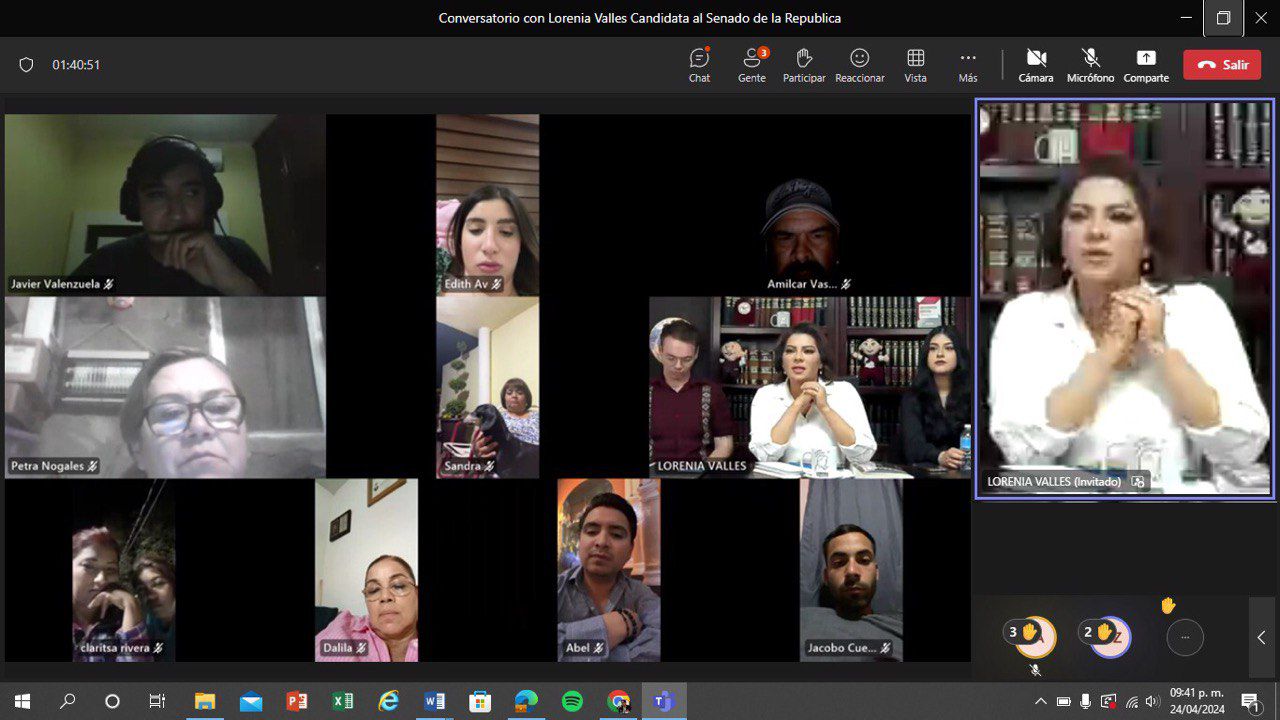Open the Windows notification center
Image resolution: width=1280 pixels, height=720 pixels.
(x=1249, y=701)
